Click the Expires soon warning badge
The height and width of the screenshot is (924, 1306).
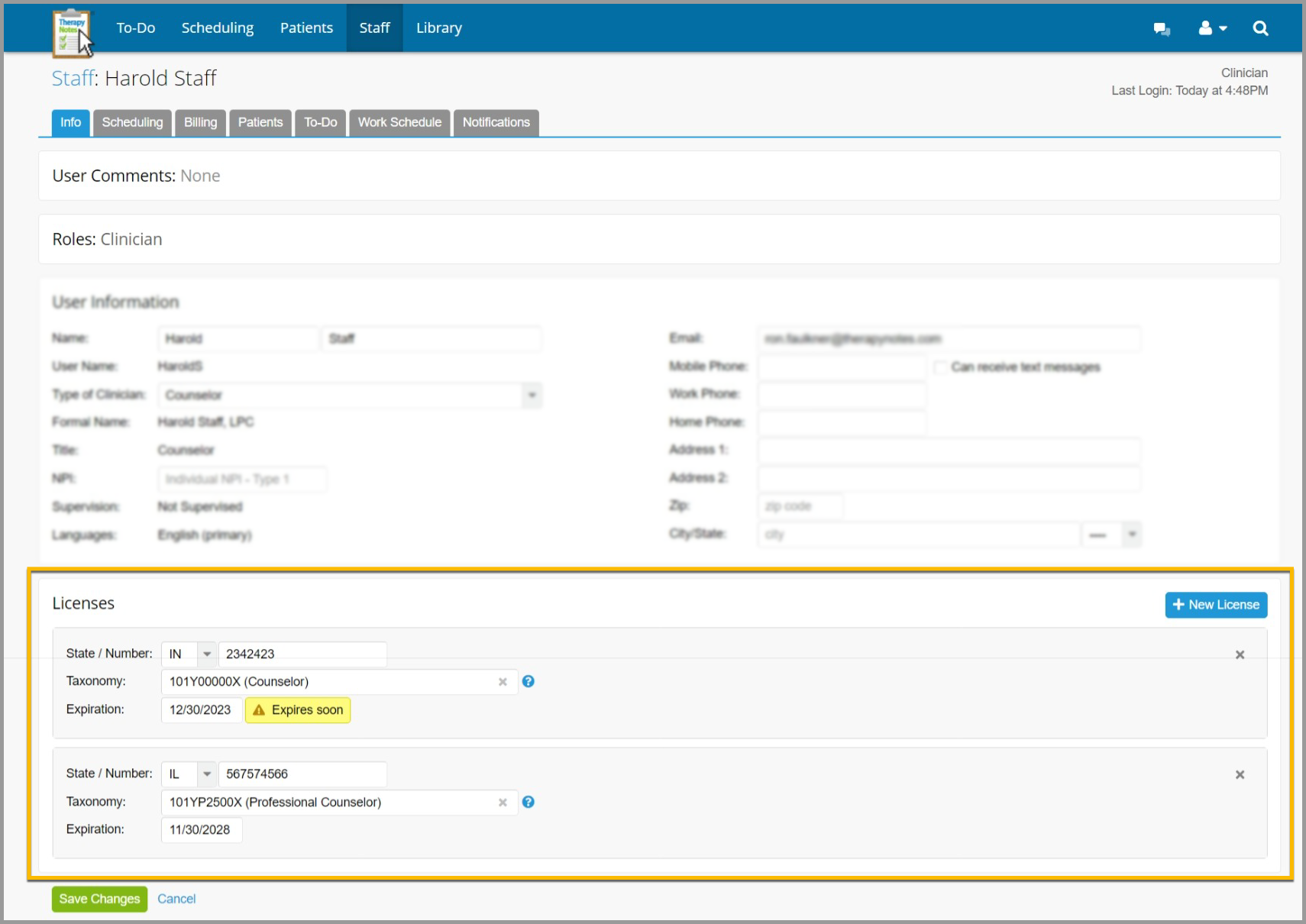[298, 709]
